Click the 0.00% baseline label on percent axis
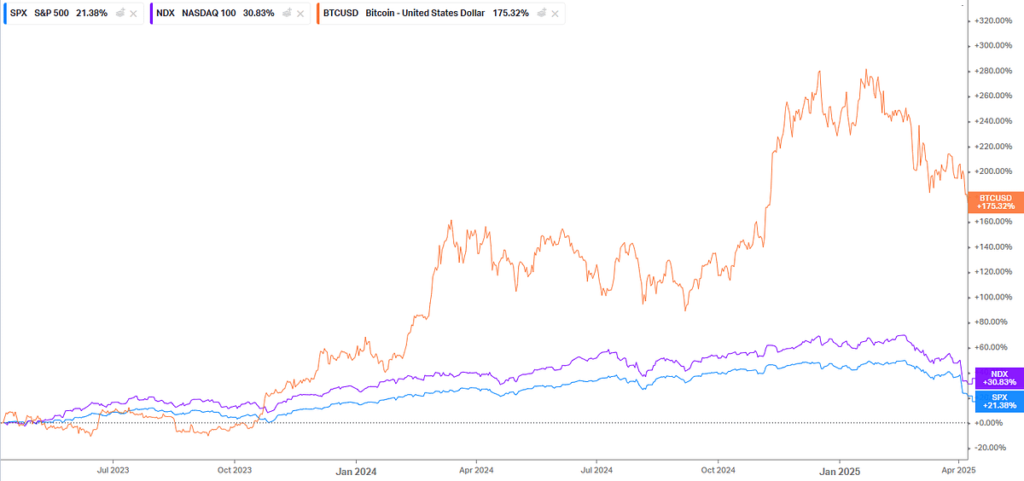 pyautogui.click(x=990, y=423)
